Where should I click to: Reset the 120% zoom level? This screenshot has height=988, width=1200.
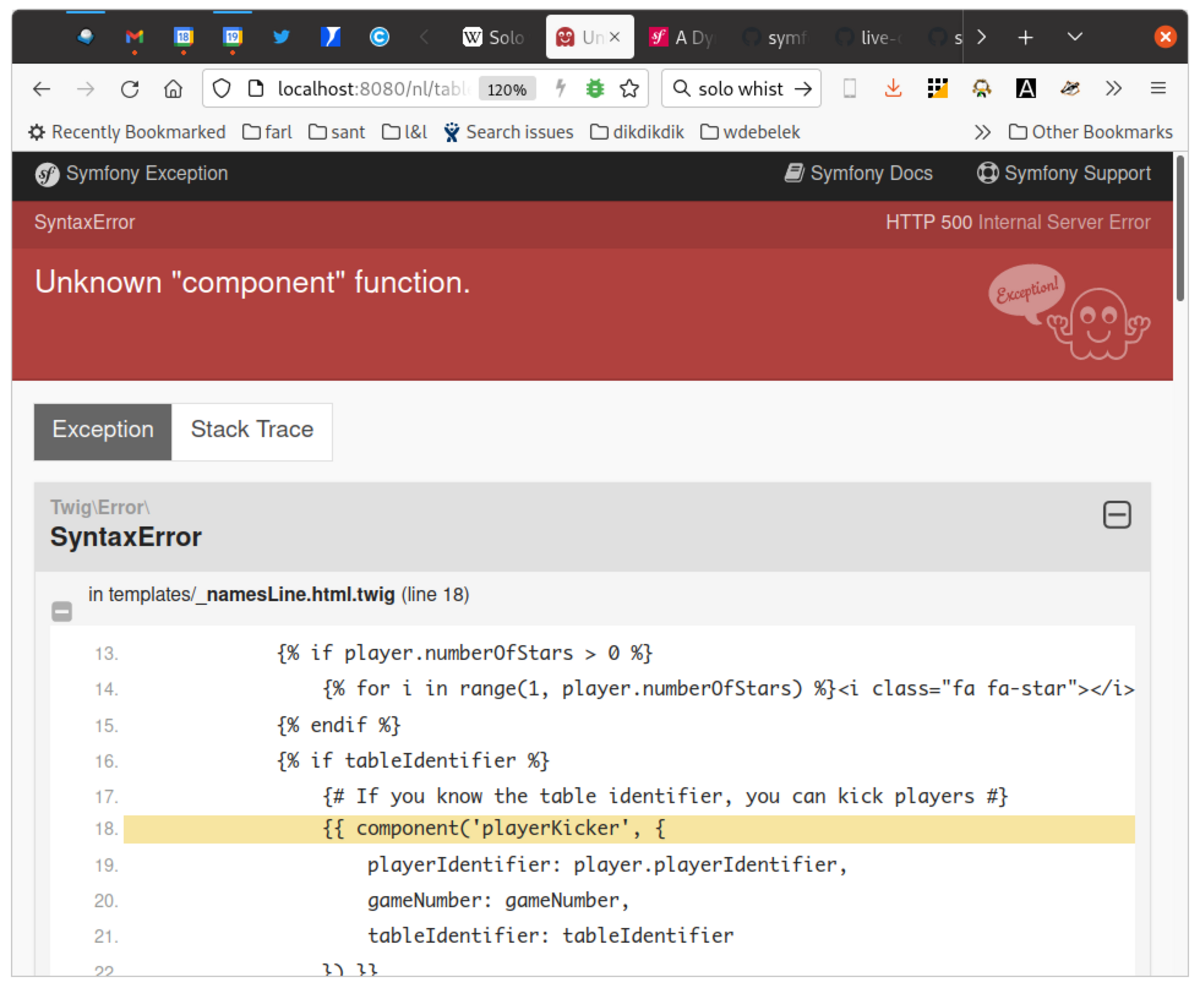tap(507, 89)
